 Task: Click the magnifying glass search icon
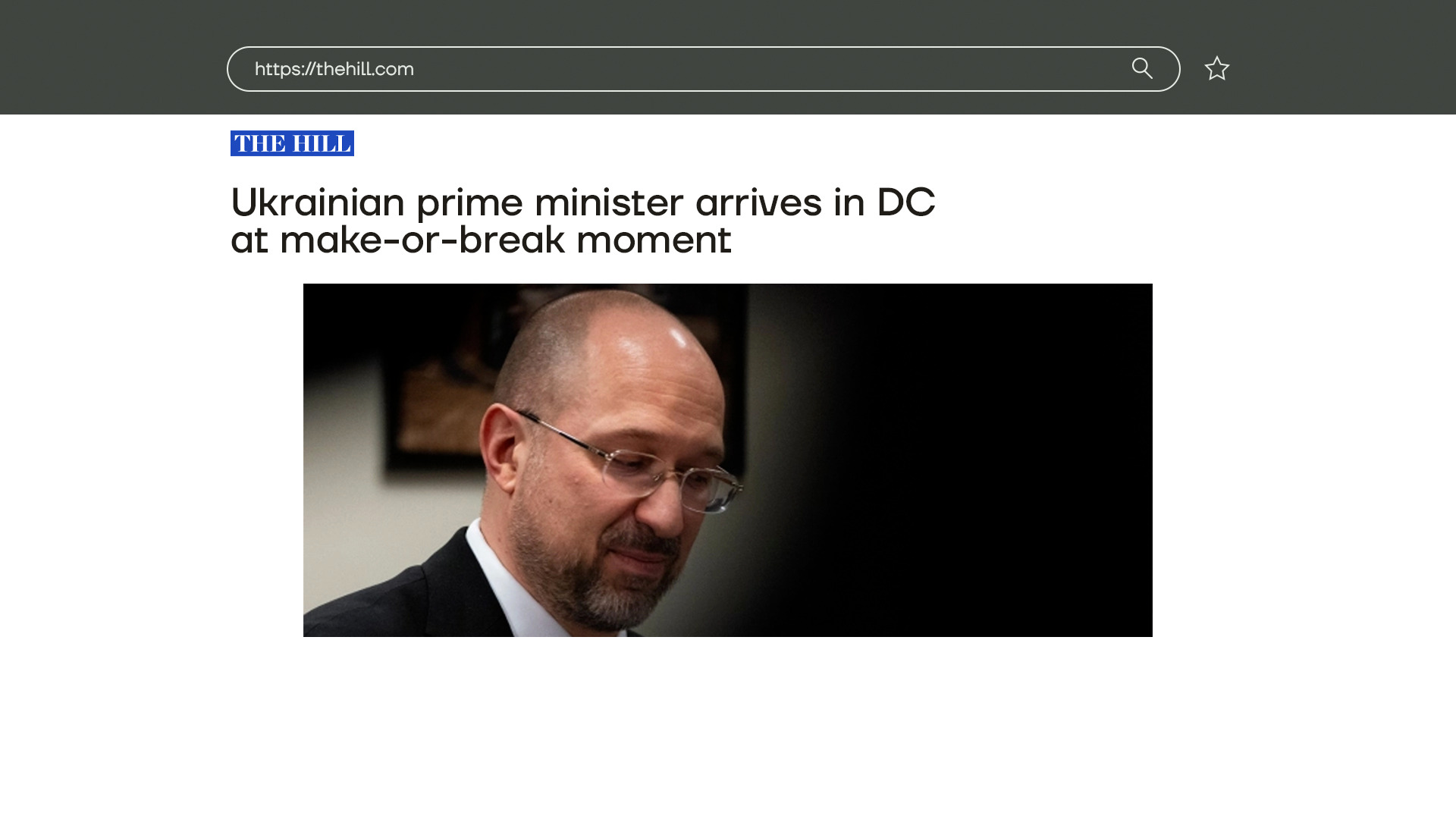[1142, 68]
